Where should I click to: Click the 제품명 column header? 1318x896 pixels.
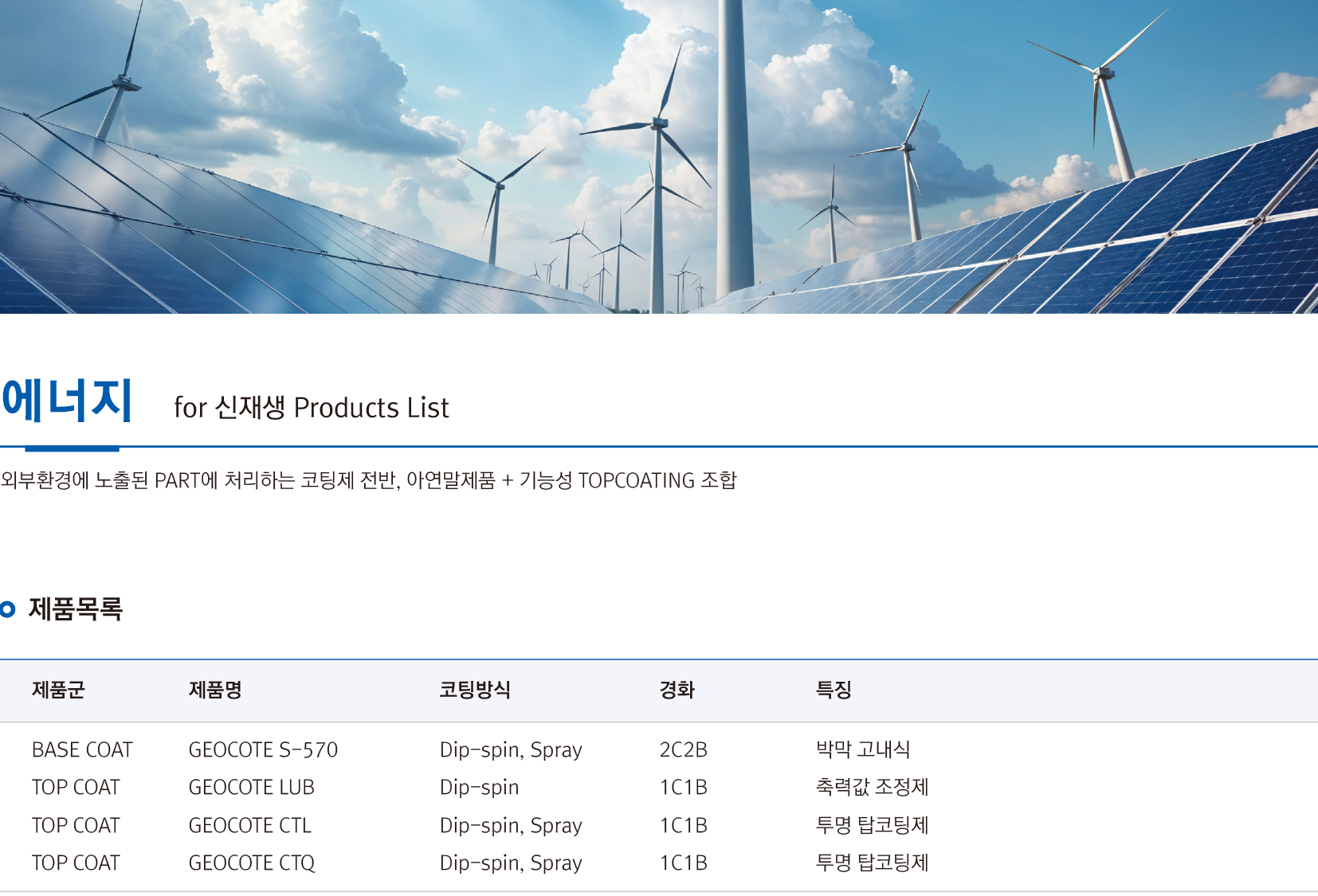[215, 690]
